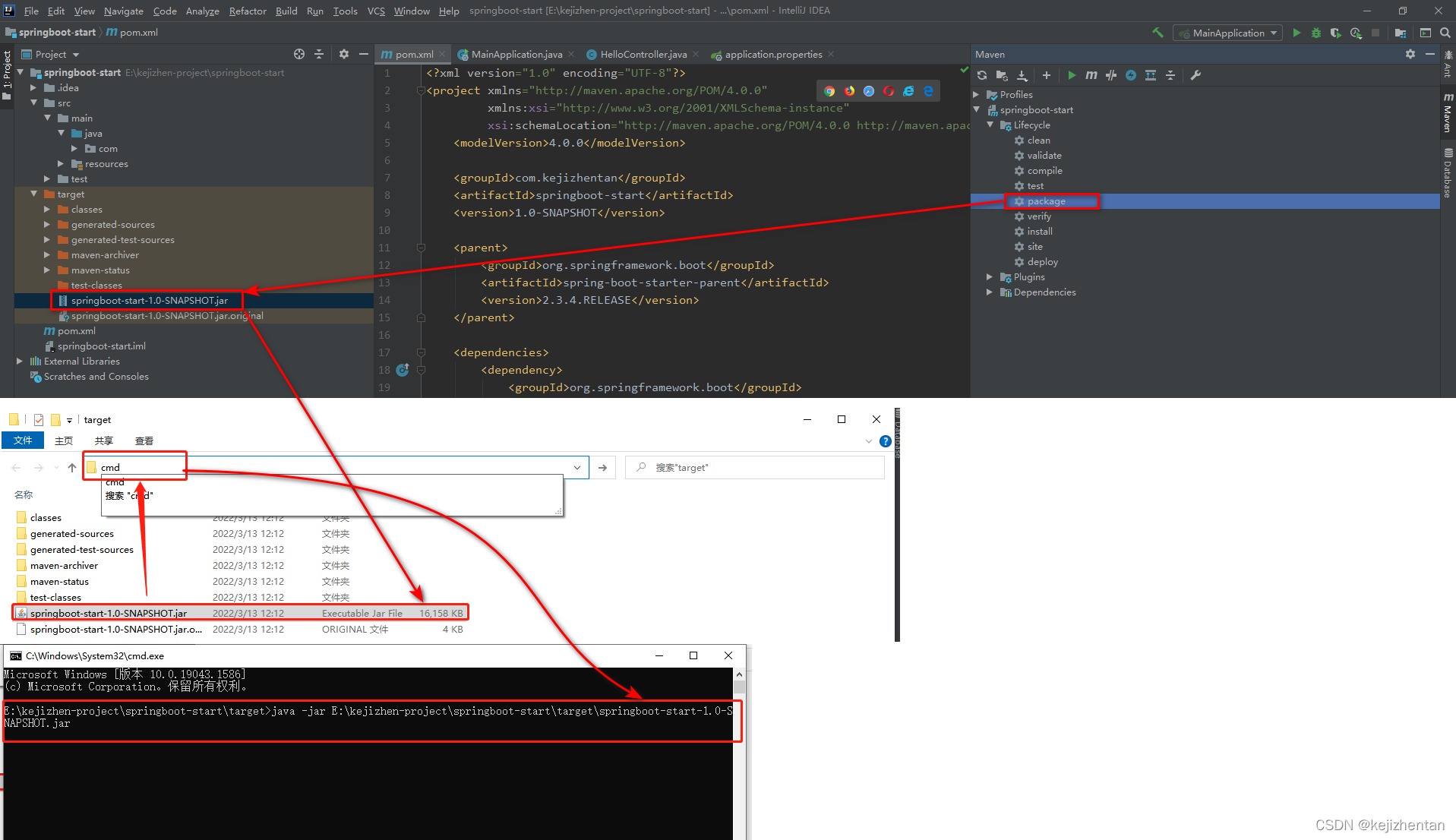The image size is (1456, 840).
Task: Select springboot-start-1.0-SNAPSHOT.jar in Explorer list
Action: coord(240,613)
